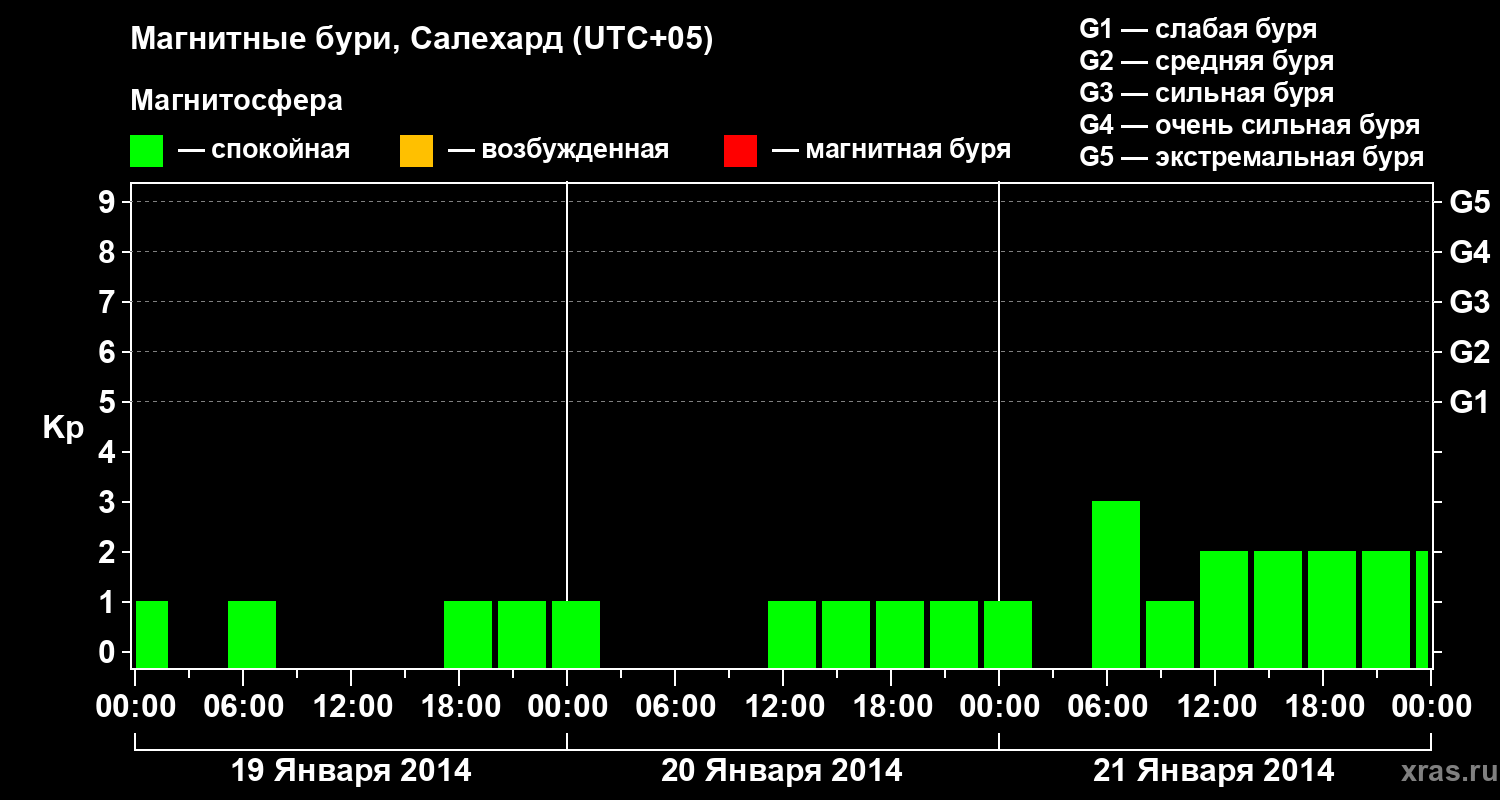Click the first bar at 00:00, 19 January
This screenshot has height=800, width=1500.
pos(152,634)
